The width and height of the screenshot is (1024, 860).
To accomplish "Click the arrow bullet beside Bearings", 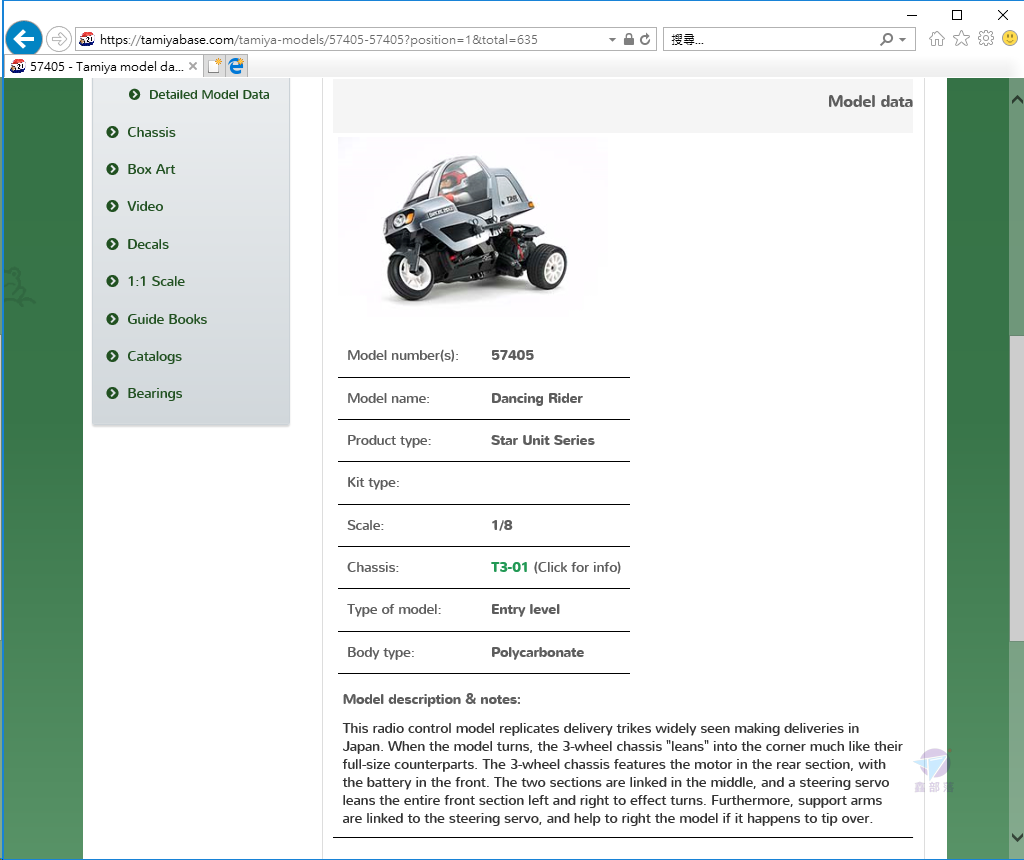I will 113,393.
